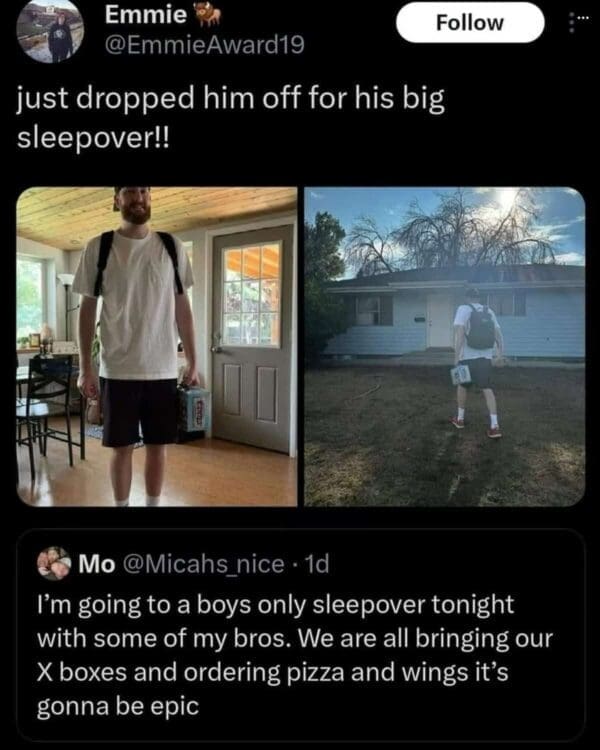The width and height of the screenshot is (600, 750).
Task: Click the door in the left photo
Action: click(x=252, y=339)
